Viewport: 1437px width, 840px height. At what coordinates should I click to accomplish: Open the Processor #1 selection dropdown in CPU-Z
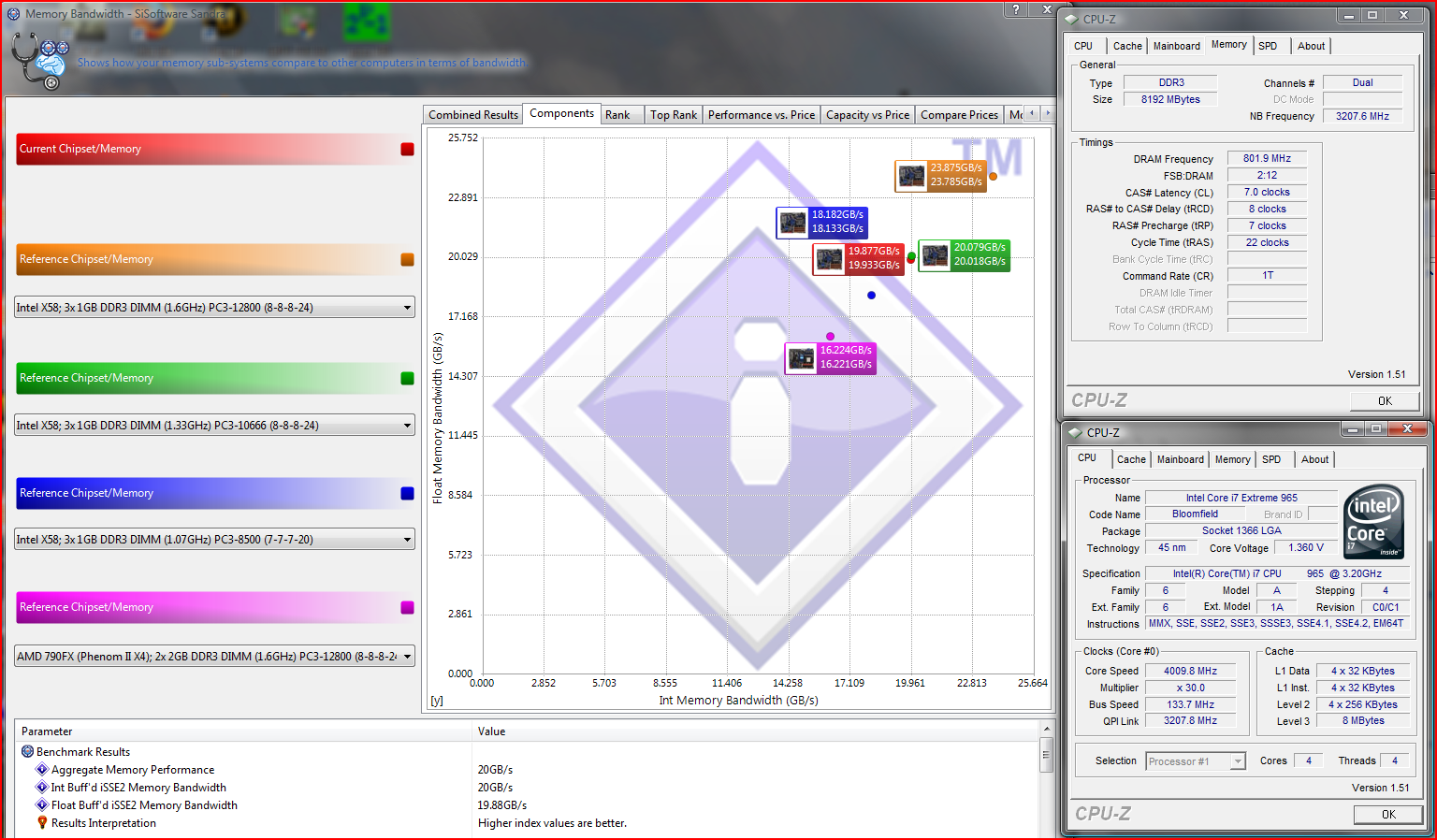(1196, 761)
